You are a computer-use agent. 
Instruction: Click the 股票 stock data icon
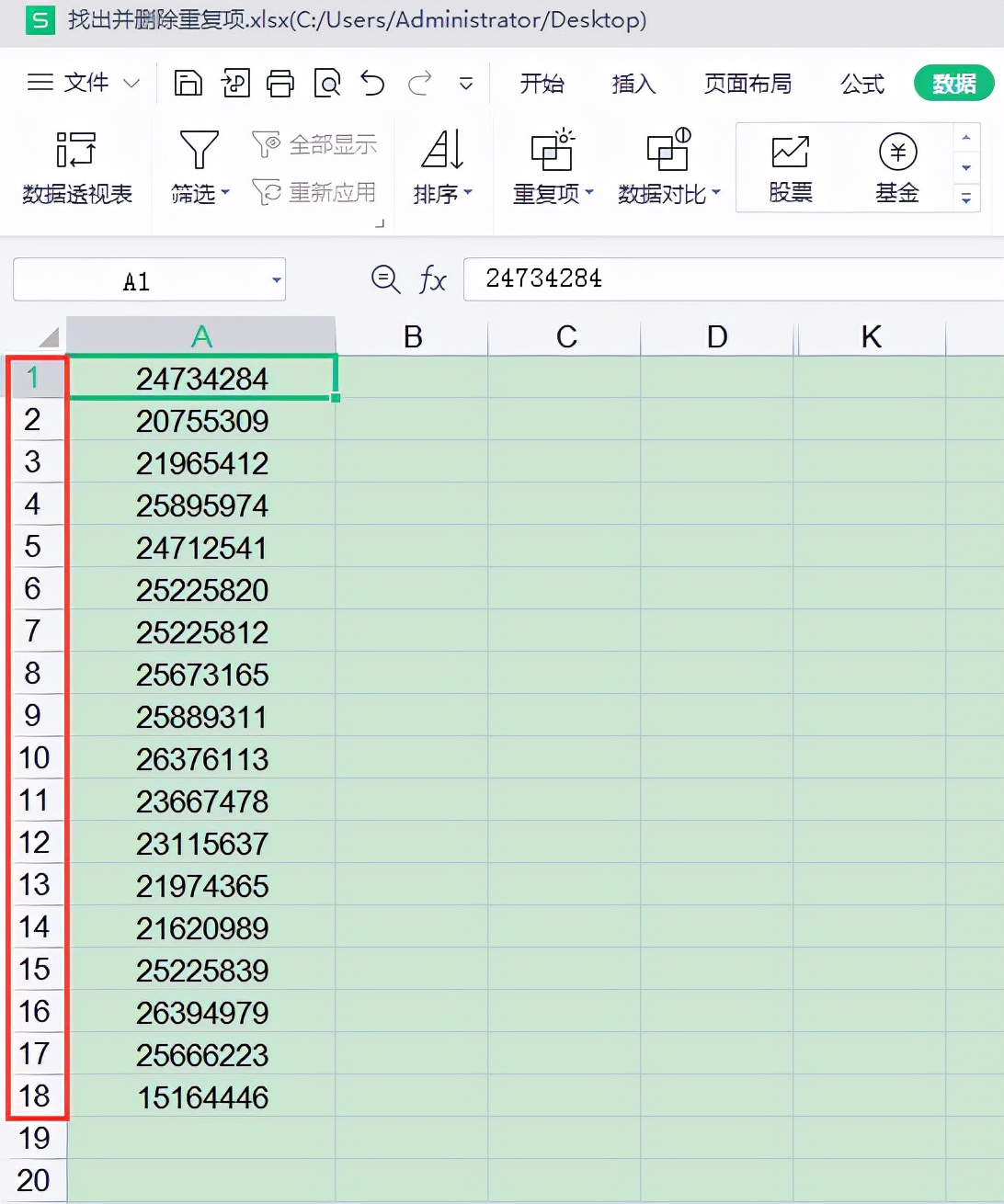coord(791,152)
